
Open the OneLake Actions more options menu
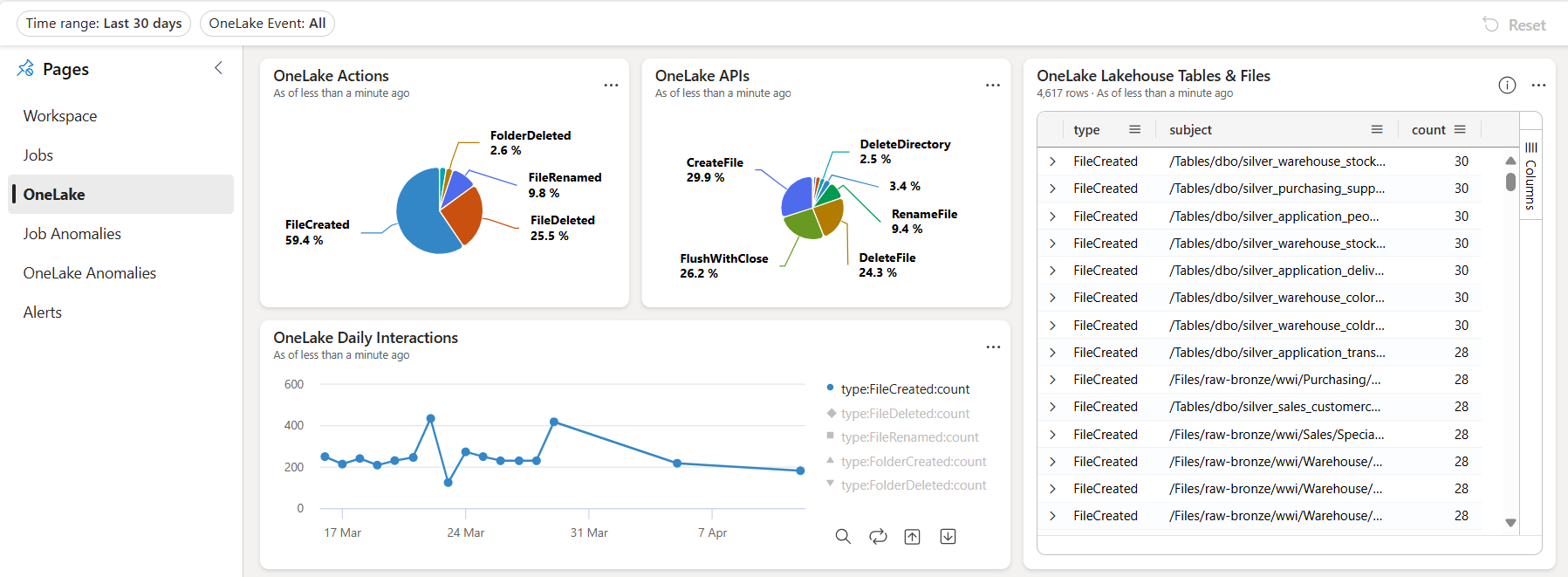[611, 85]
